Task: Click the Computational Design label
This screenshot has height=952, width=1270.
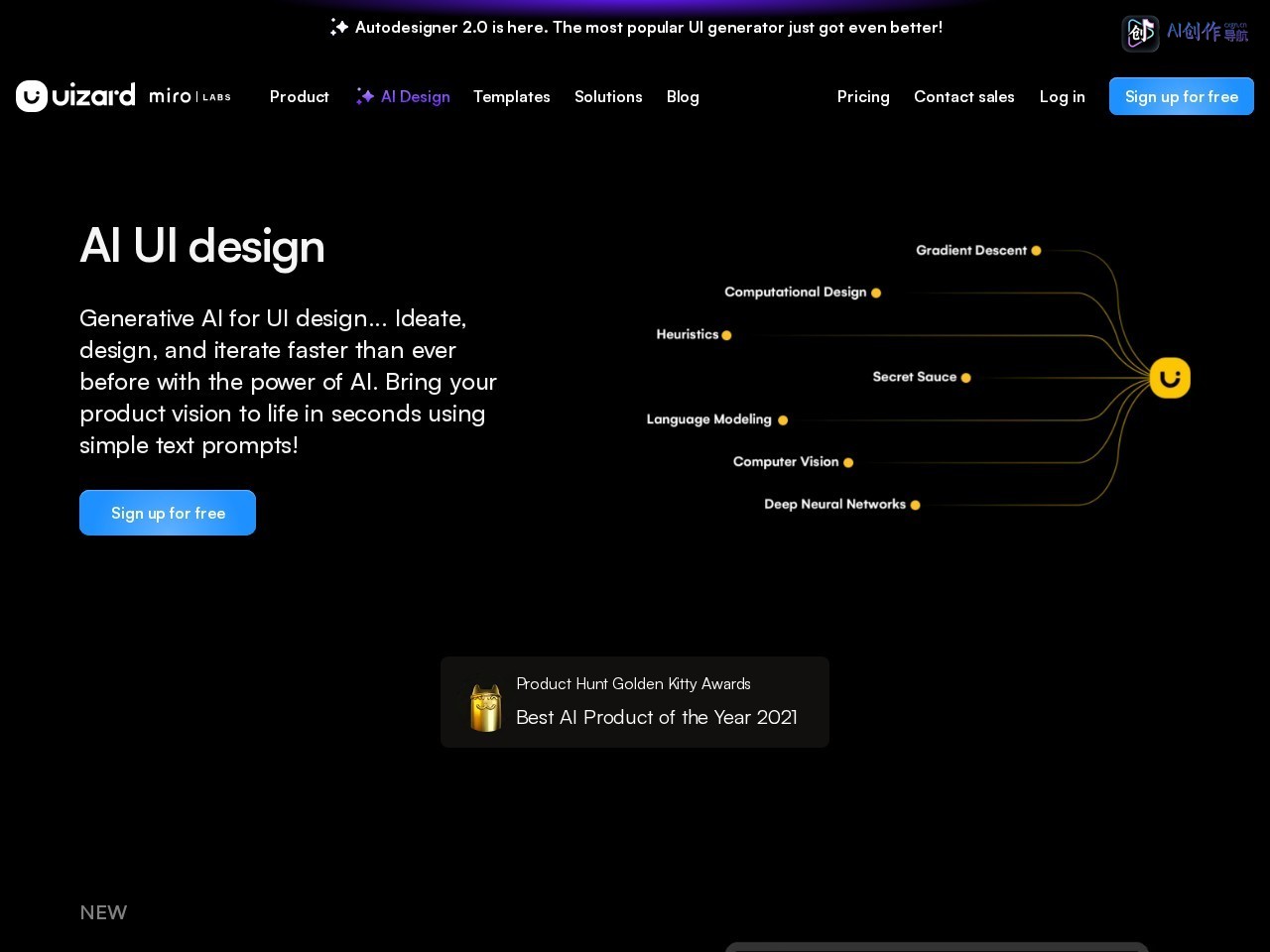Action: [796, 292]
